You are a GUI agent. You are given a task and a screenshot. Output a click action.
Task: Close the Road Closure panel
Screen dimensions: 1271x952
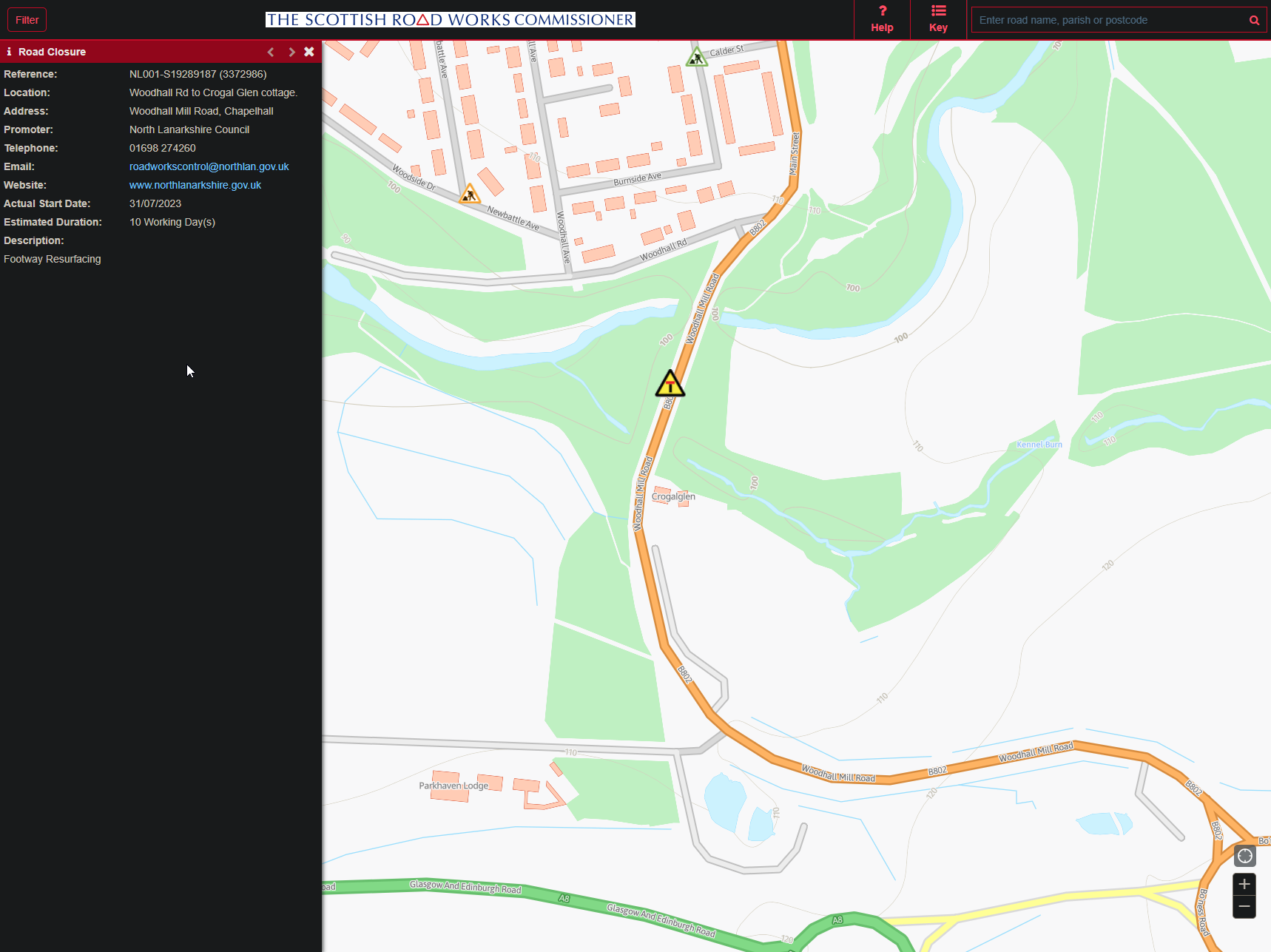click(309, 52)
